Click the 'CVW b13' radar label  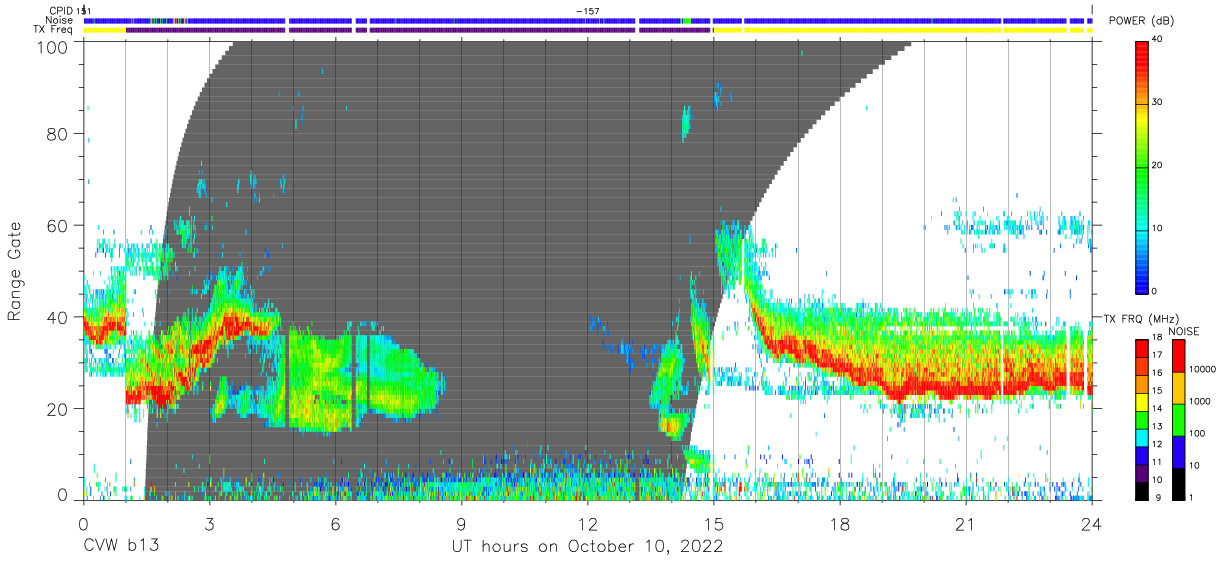pyautogui.click(x=121, y=547)
